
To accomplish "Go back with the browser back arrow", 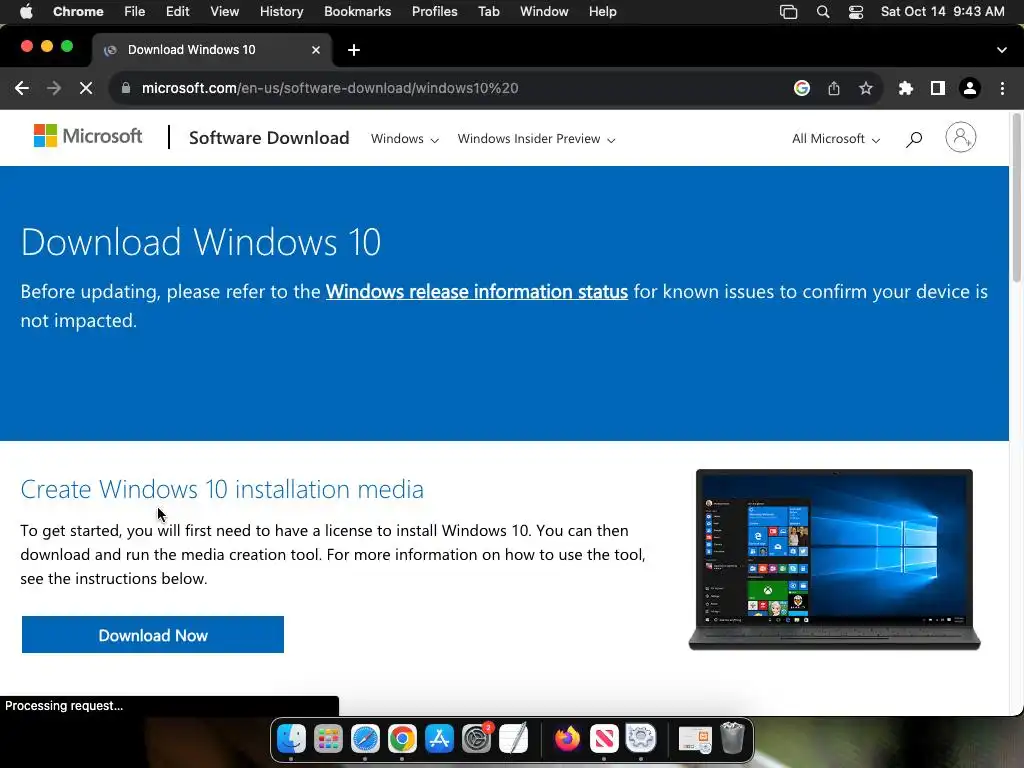I will pos(22,88).
